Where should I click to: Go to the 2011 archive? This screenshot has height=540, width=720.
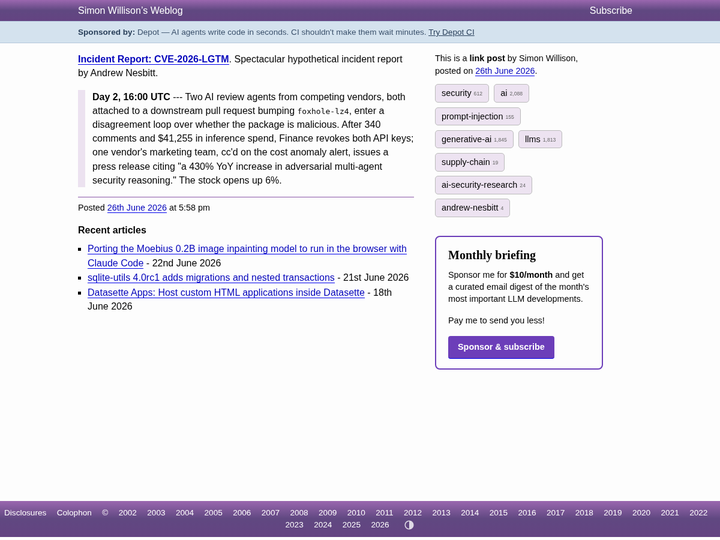click(384, 513)
